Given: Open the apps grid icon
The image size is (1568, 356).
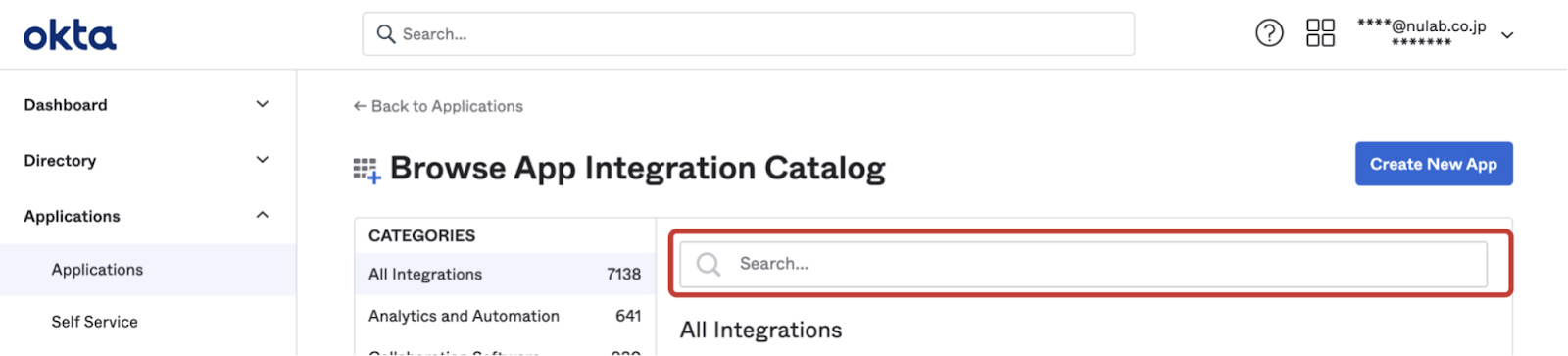Looking at the screenshot, I should click(x=1320, y=33).
